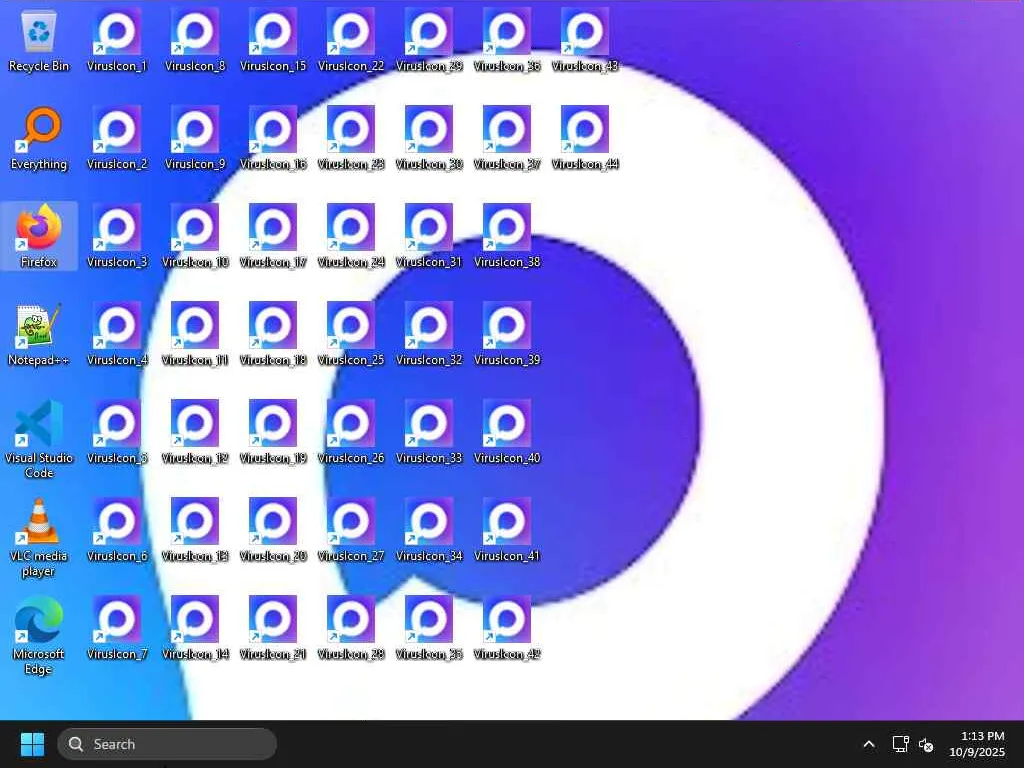Click the VirusIcon_6 shortcut

pos(118,530)
